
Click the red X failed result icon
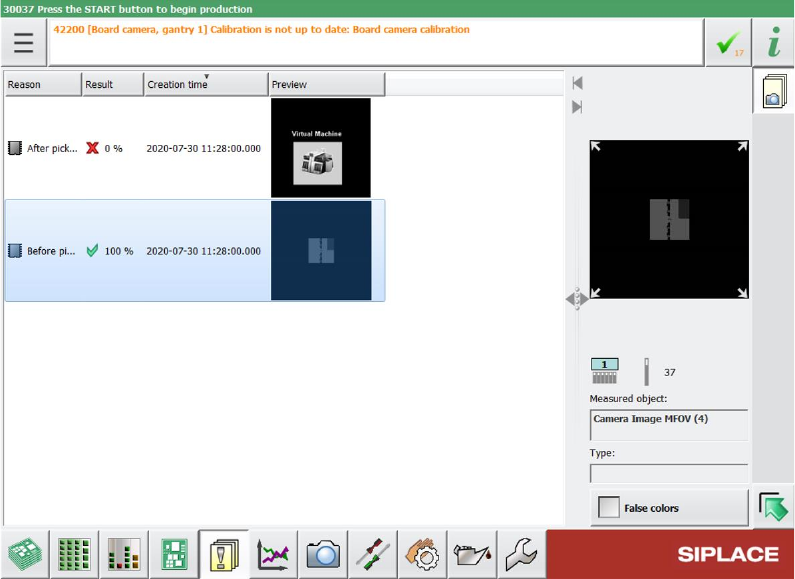coord(92,148)
